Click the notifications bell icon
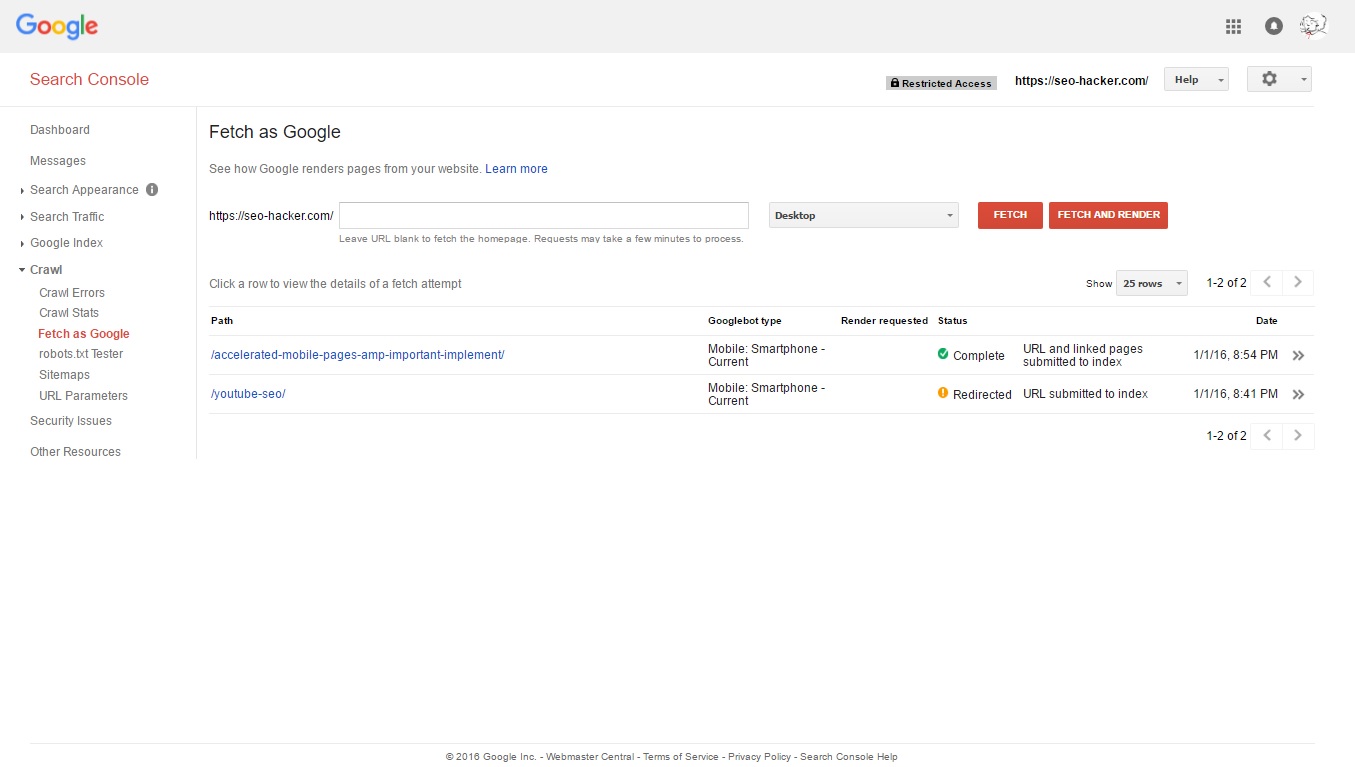Viewport: 1355px width, 767px height. click(x=1273, y=27)
